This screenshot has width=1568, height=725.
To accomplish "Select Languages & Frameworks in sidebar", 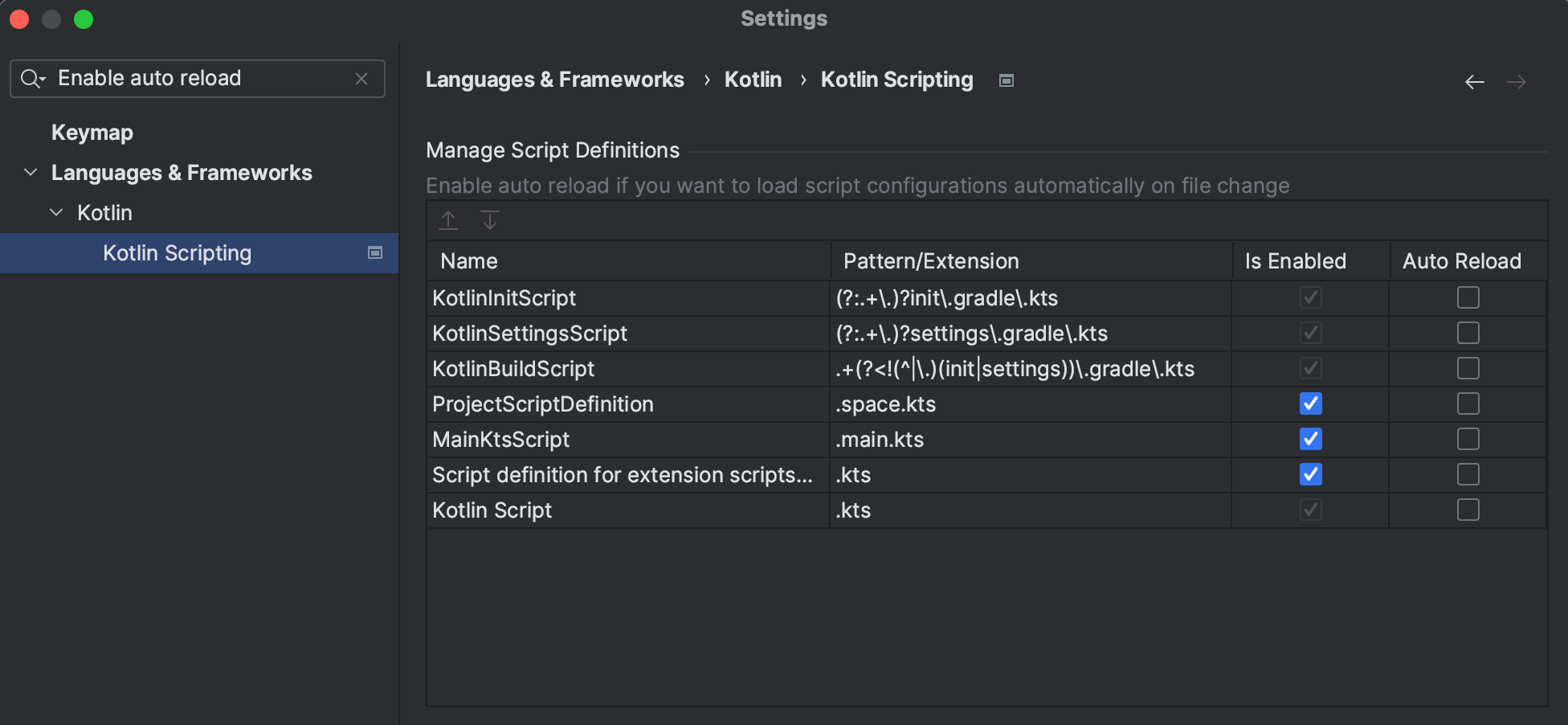I will (182, 173).
